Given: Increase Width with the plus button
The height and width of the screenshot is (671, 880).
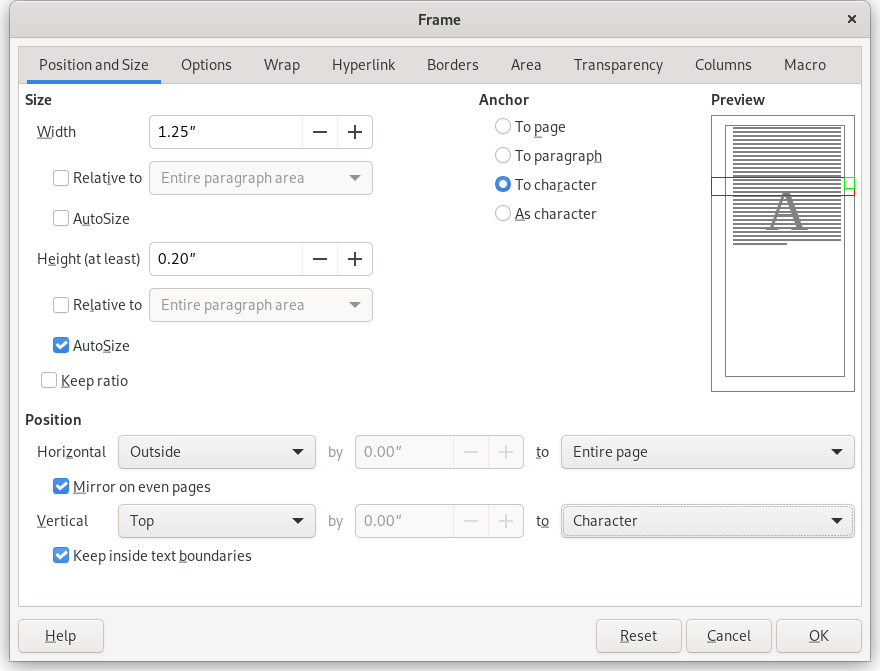Looking at the screenshot, I should (x=354, y=132).
